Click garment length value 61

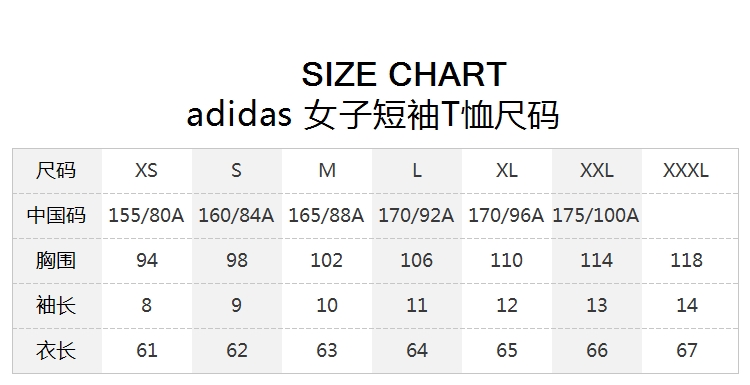[146, 350]
